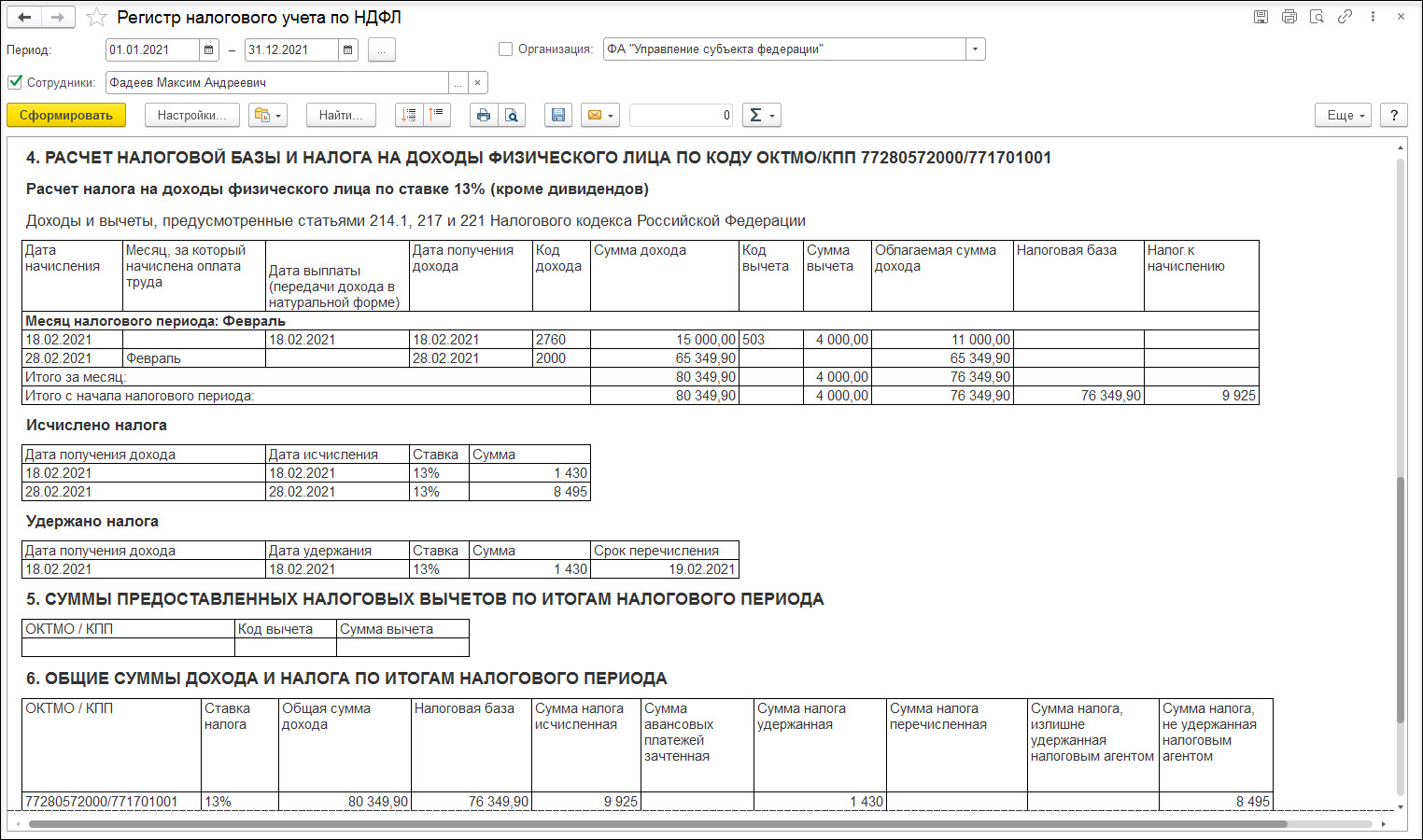Open Настройки... report settings
Viewport: 1423px width, 840px height.
[191, 115]
